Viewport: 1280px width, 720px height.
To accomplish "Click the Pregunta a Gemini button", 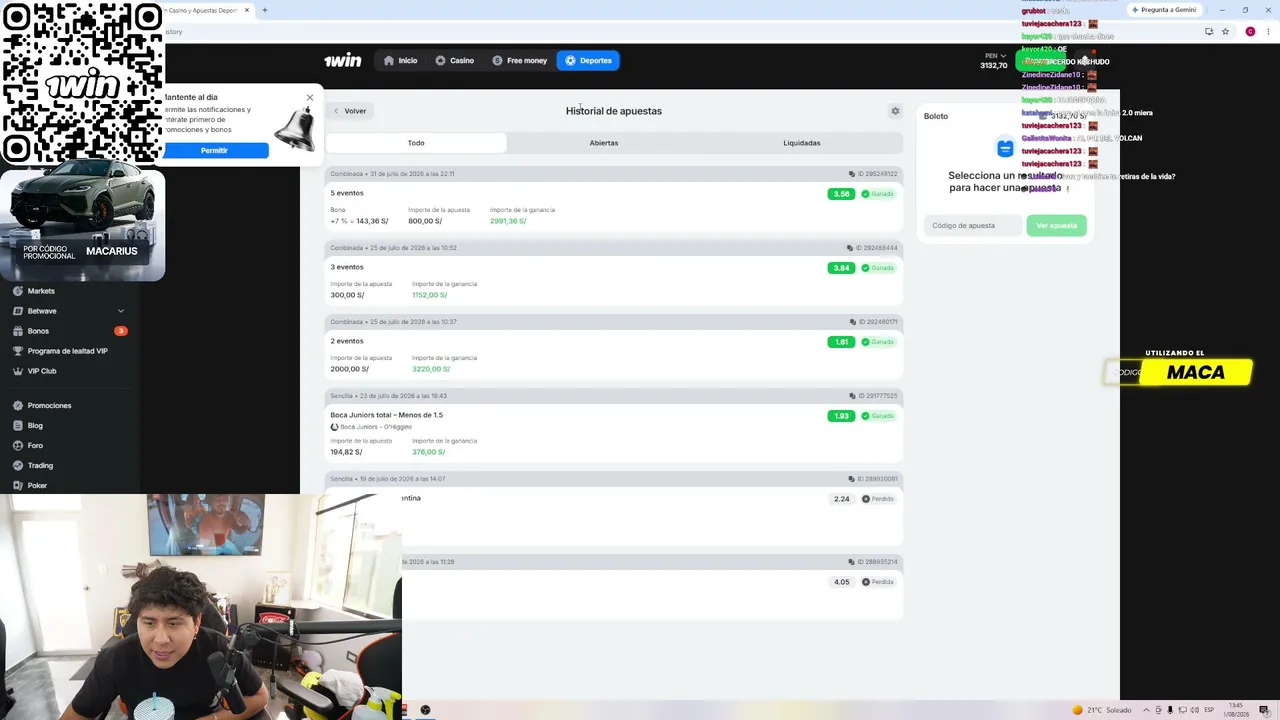I will (1164, 10).
